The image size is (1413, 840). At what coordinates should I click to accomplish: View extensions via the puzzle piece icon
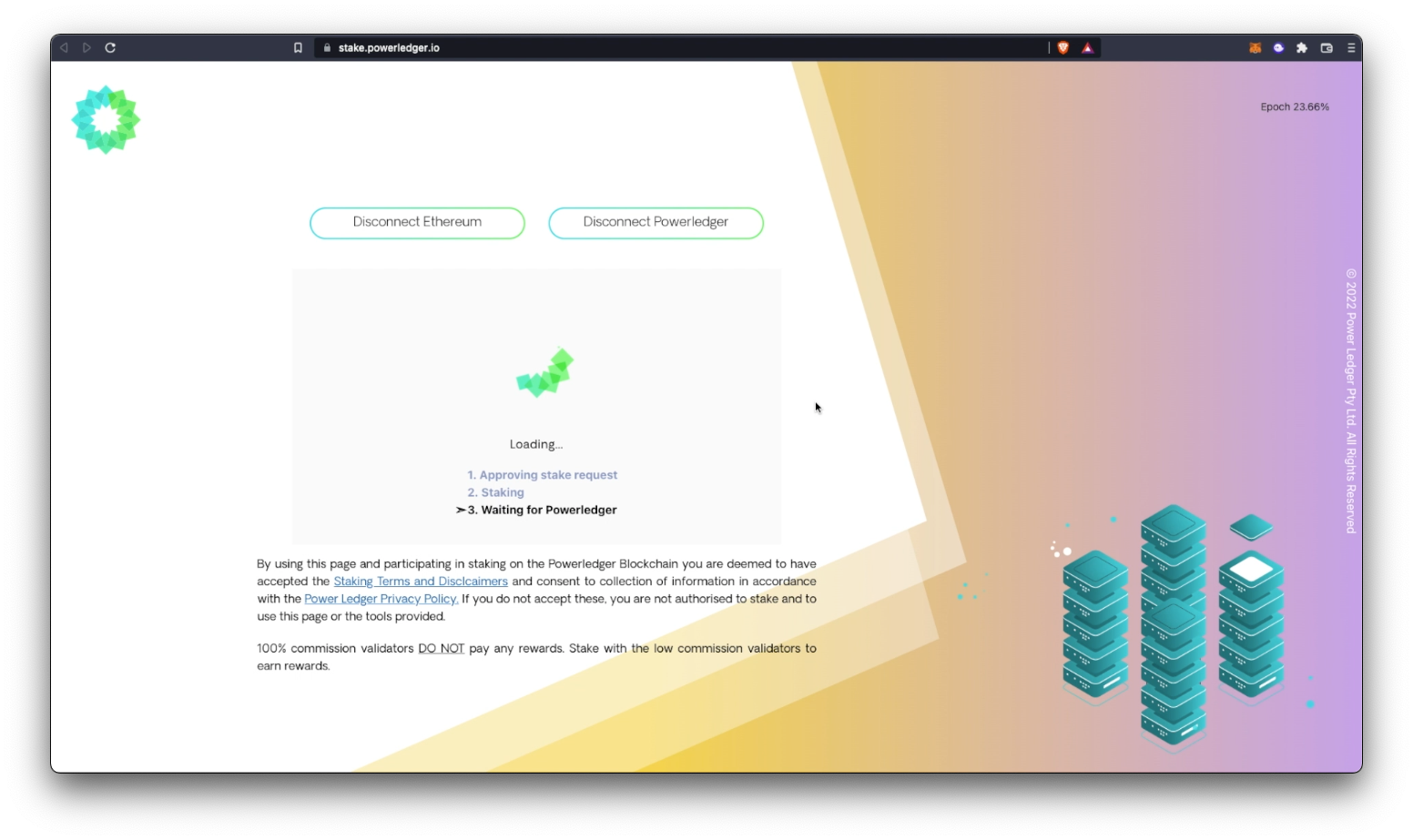(x=1302, y=47)
